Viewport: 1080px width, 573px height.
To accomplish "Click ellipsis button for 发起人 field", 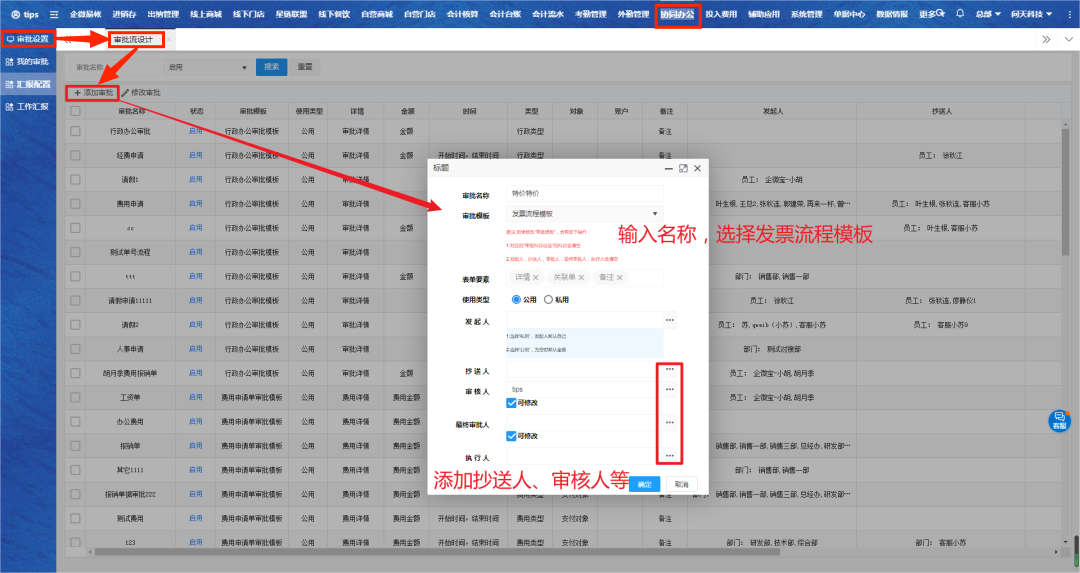I will [x=669, y=320].
